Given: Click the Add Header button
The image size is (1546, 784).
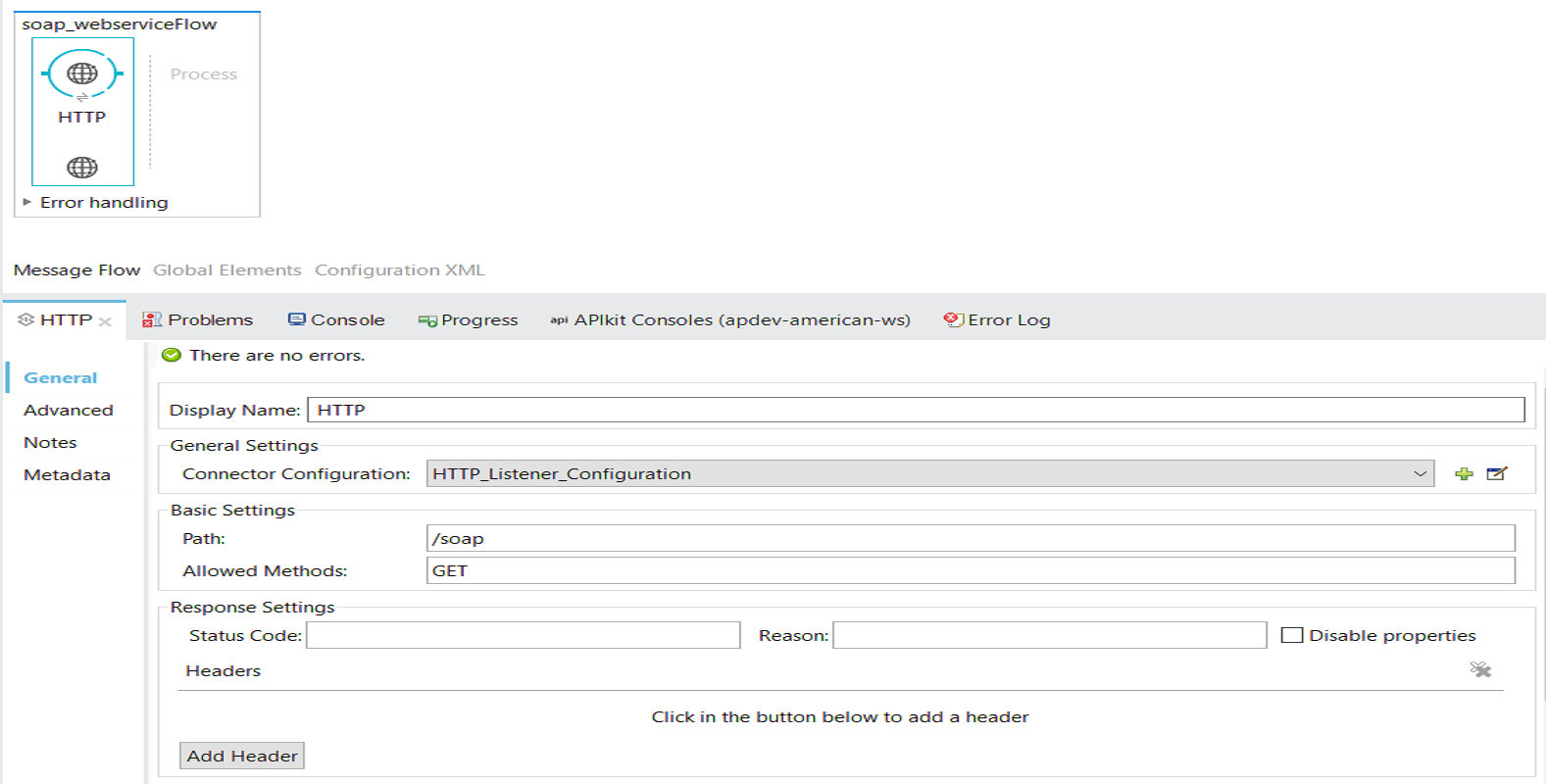Looking at the screenshot, I should click(242, 756).
